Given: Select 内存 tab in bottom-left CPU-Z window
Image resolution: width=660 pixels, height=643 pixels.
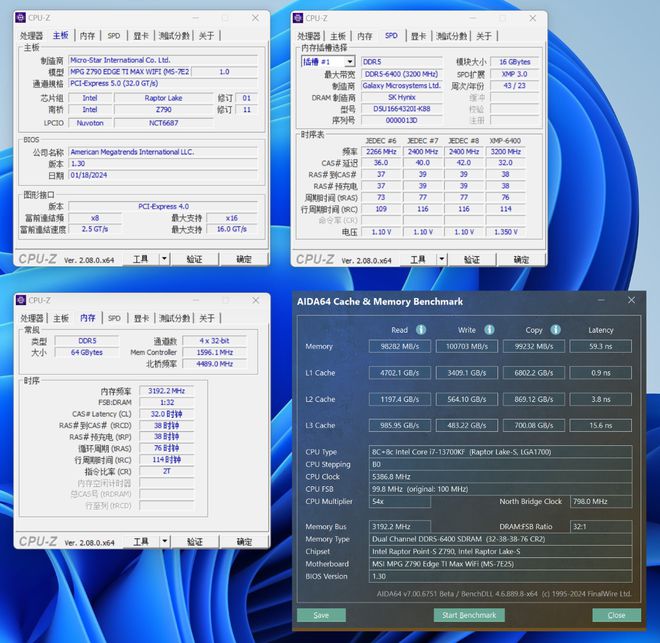Looking at the screenshot, I should (88, 318).
